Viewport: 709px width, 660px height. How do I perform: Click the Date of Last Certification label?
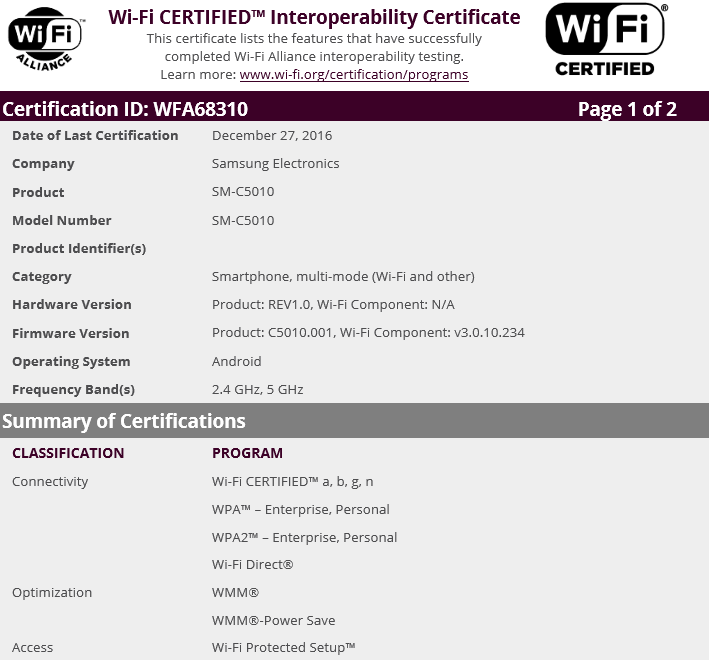pyautogui.click(x=95, y=136)
